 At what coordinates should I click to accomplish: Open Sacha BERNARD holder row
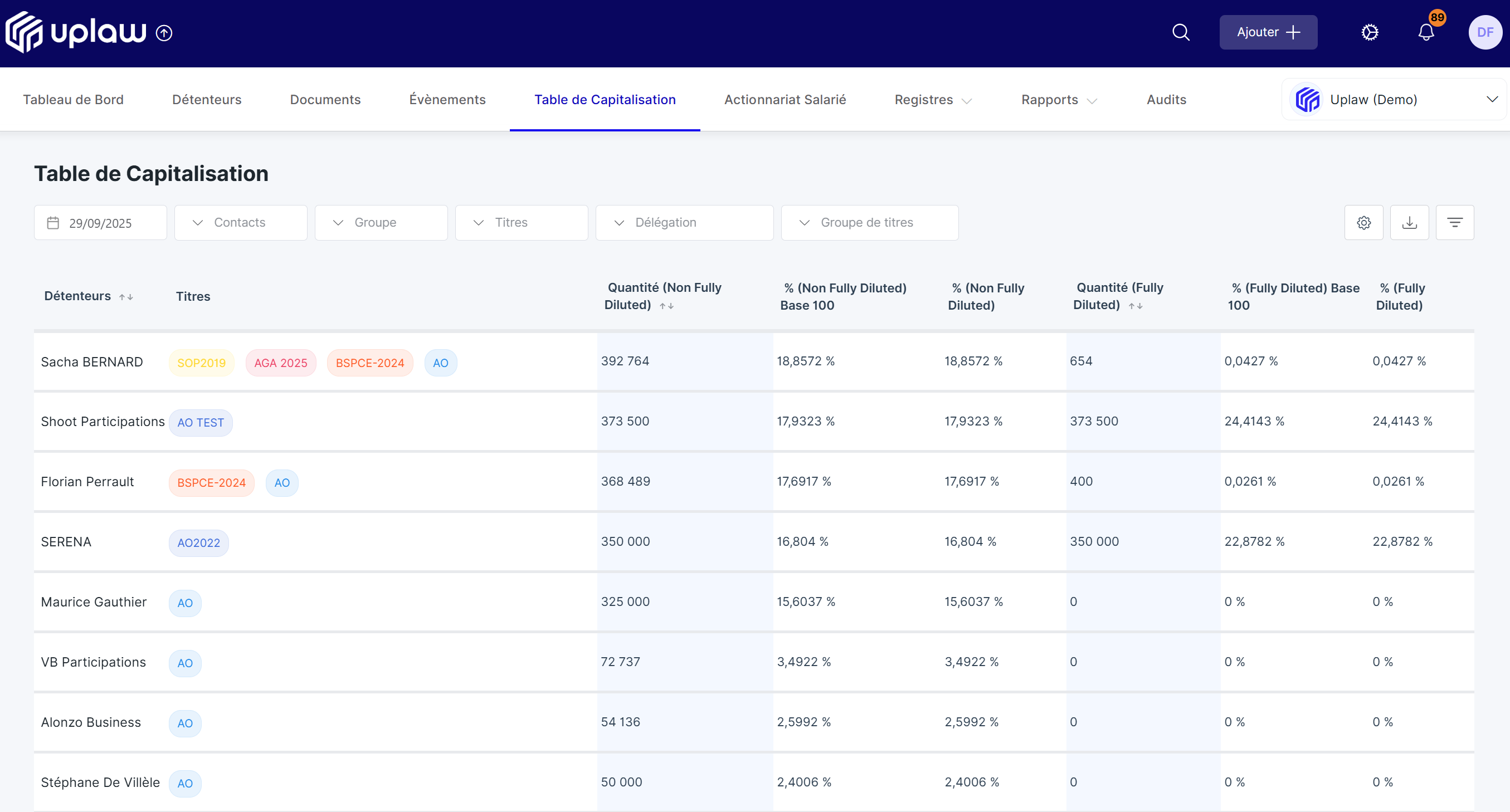753,362
